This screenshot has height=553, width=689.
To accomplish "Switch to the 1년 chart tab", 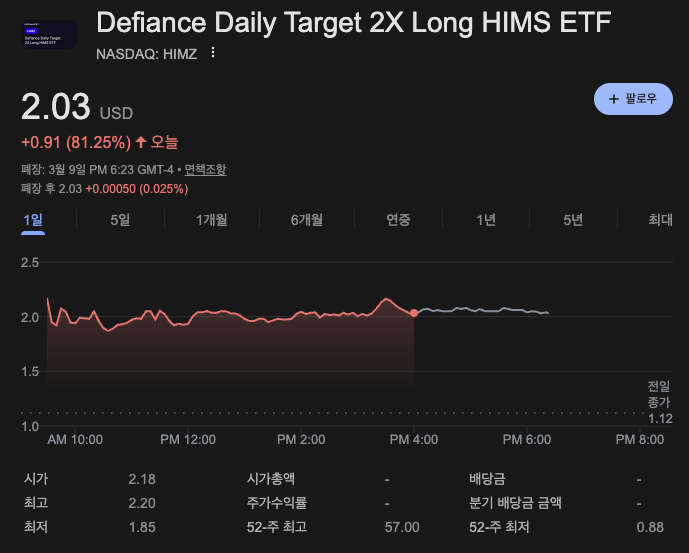I will 486,219.
